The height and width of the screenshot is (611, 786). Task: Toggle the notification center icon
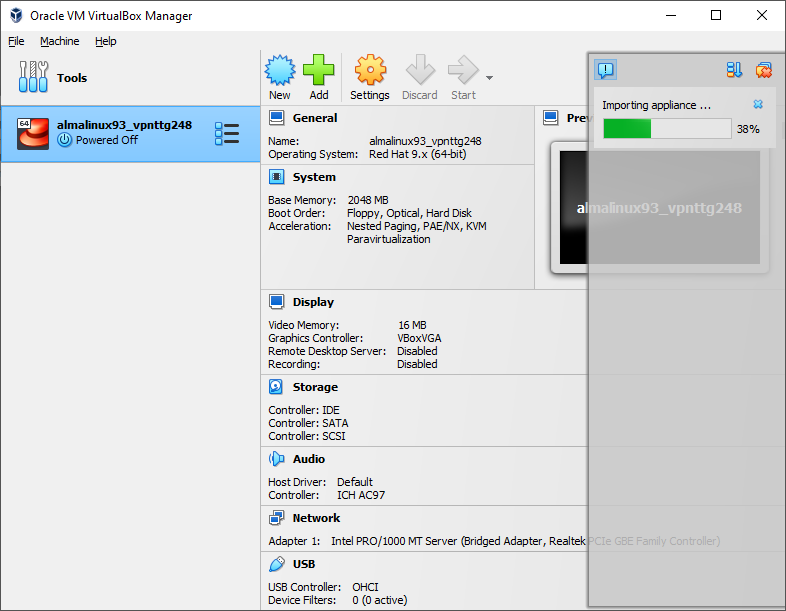click(606, 70)
